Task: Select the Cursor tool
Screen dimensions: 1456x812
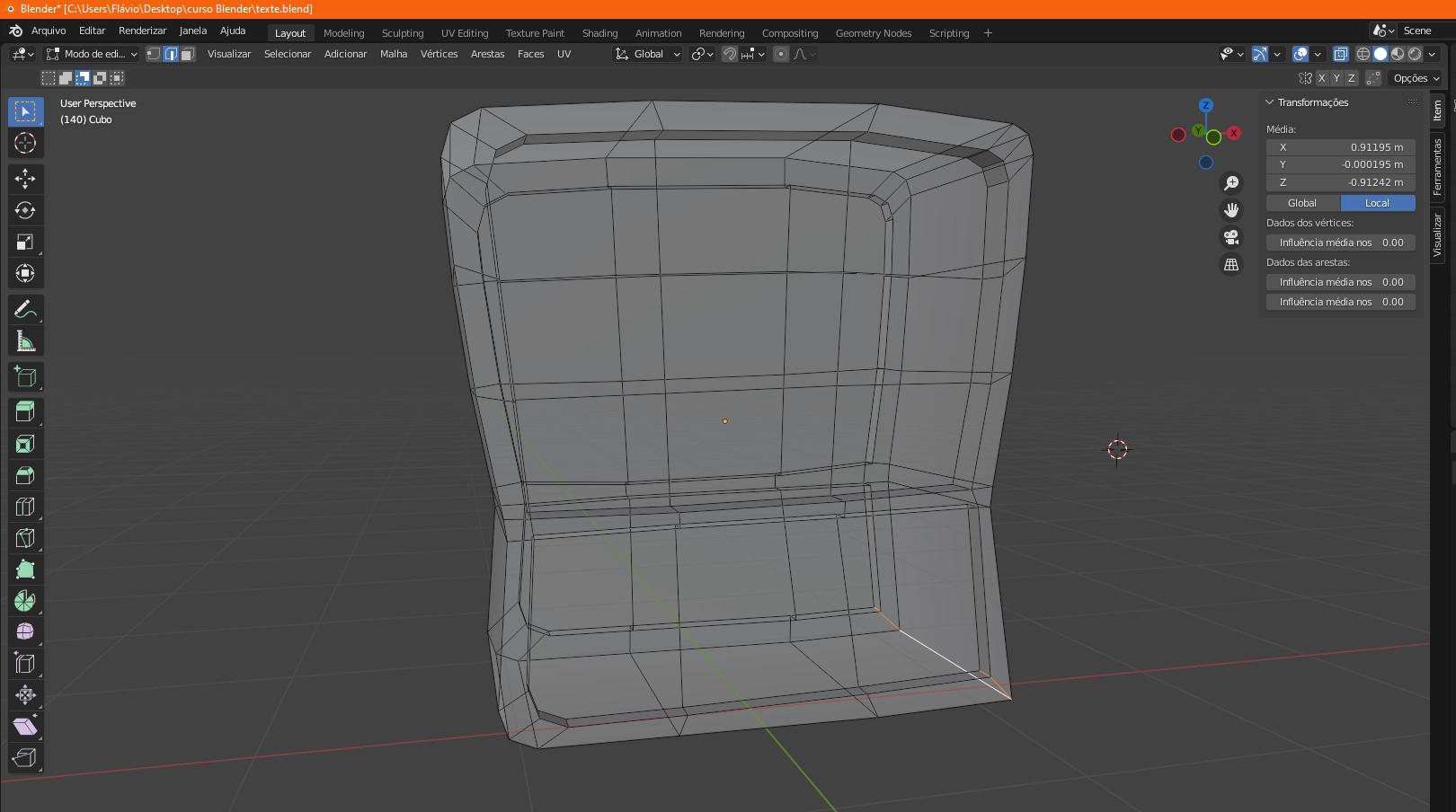Action: [x=25, y=143]
